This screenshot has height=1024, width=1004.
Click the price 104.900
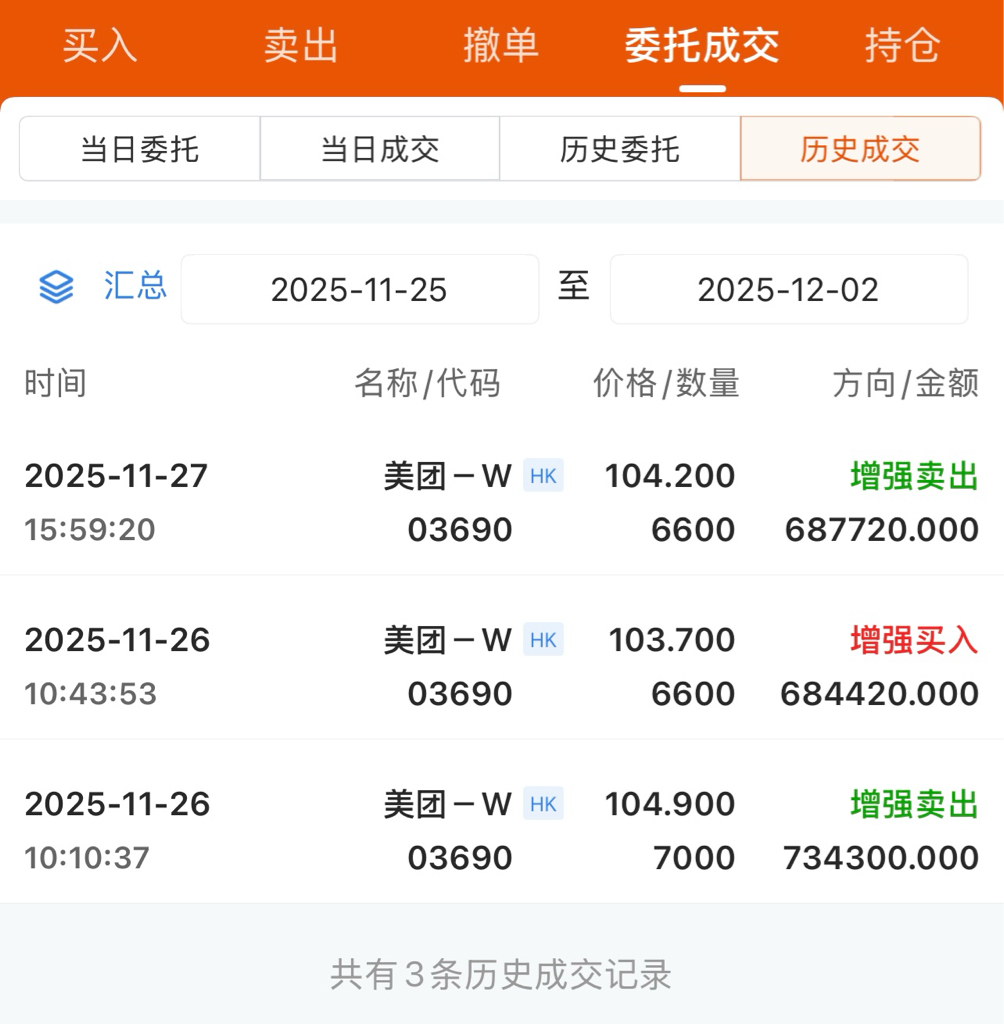coord(670,803)
